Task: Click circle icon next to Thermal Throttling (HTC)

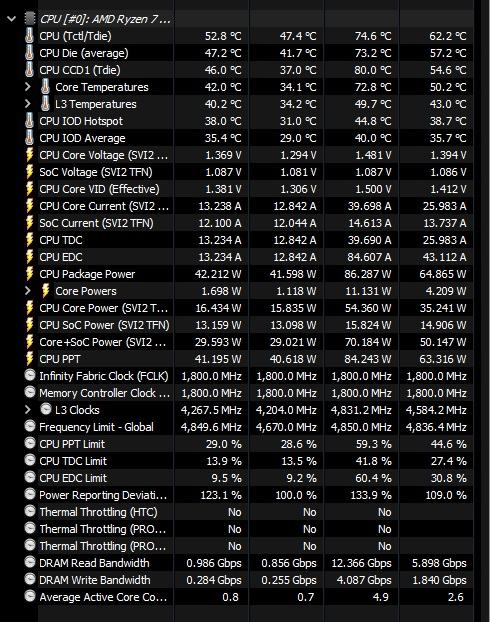Action: tap(30, 511)
